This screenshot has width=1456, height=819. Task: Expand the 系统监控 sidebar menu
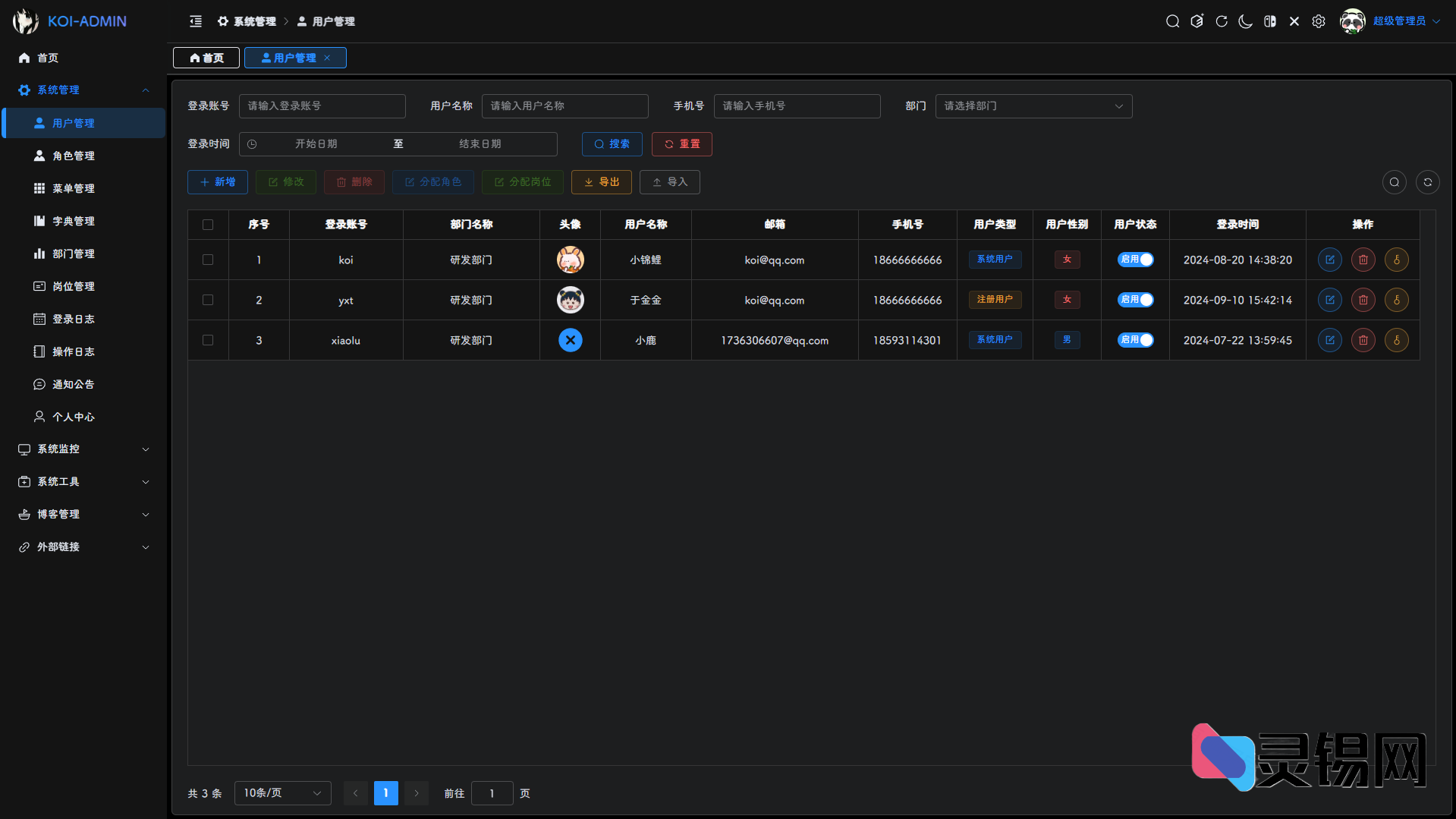click(83, 449)
